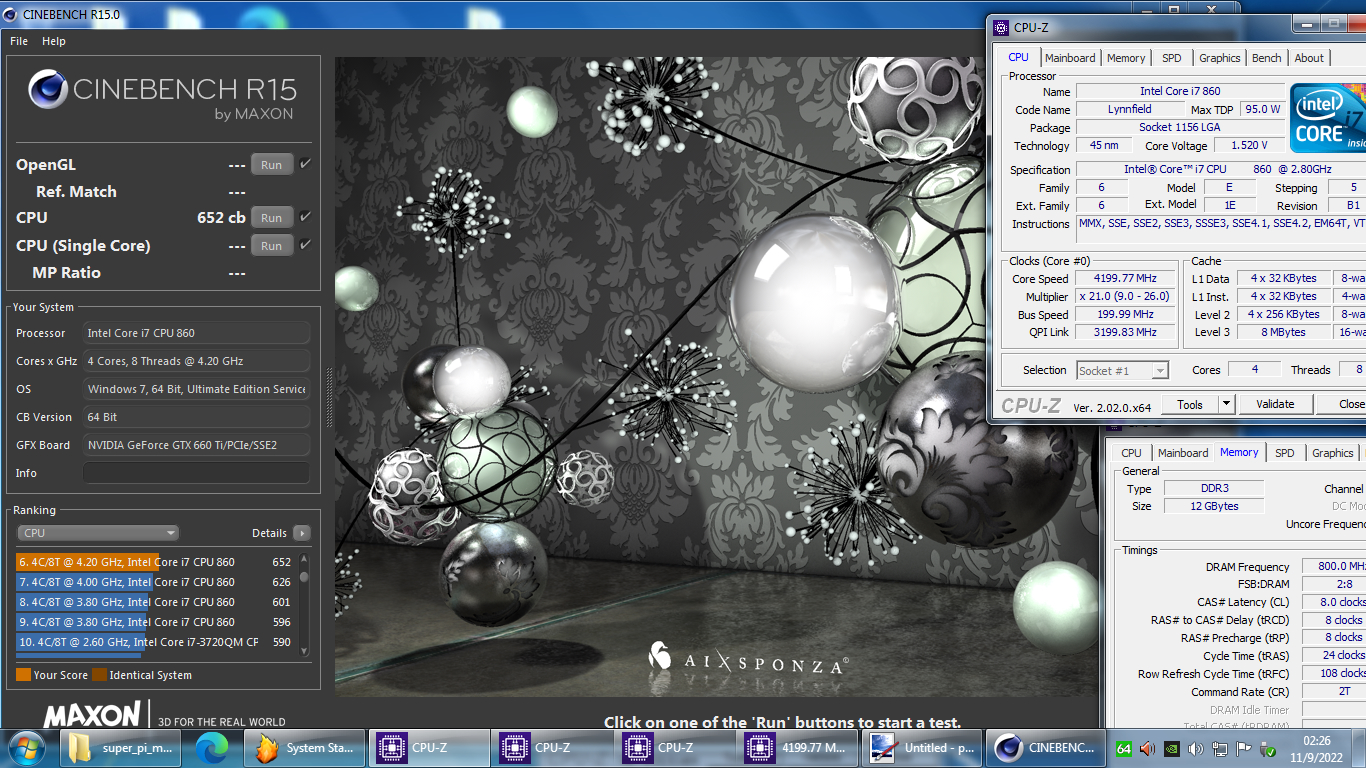Image resolution: width=1366 pixels, height=768 pixels.
Task: Launch Microsoft Edge from the taskbar
Action: (212, 748)
